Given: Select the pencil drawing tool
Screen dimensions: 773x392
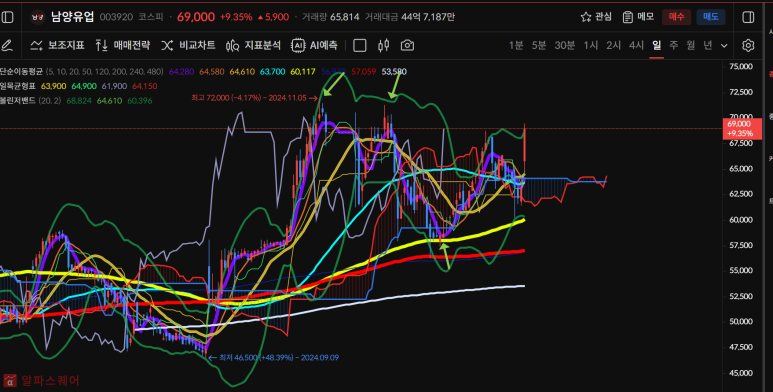Looking at the screenshot, I should [x=7, y=45].
